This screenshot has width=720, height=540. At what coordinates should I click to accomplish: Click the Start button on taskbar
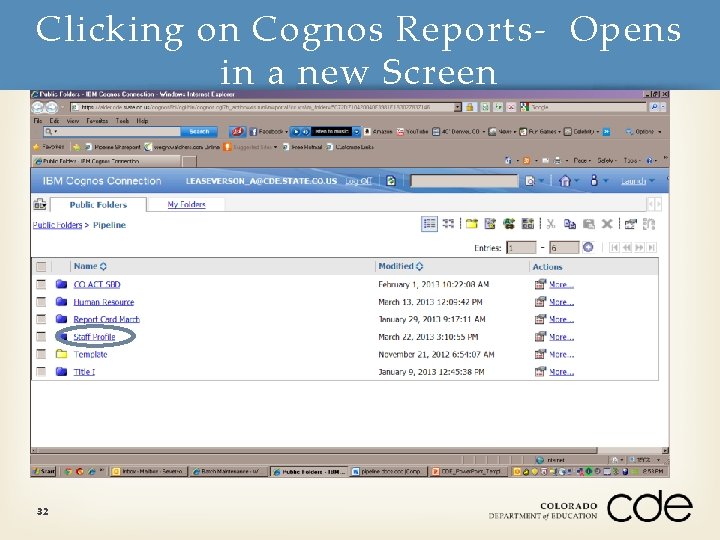tap(44, 471)
